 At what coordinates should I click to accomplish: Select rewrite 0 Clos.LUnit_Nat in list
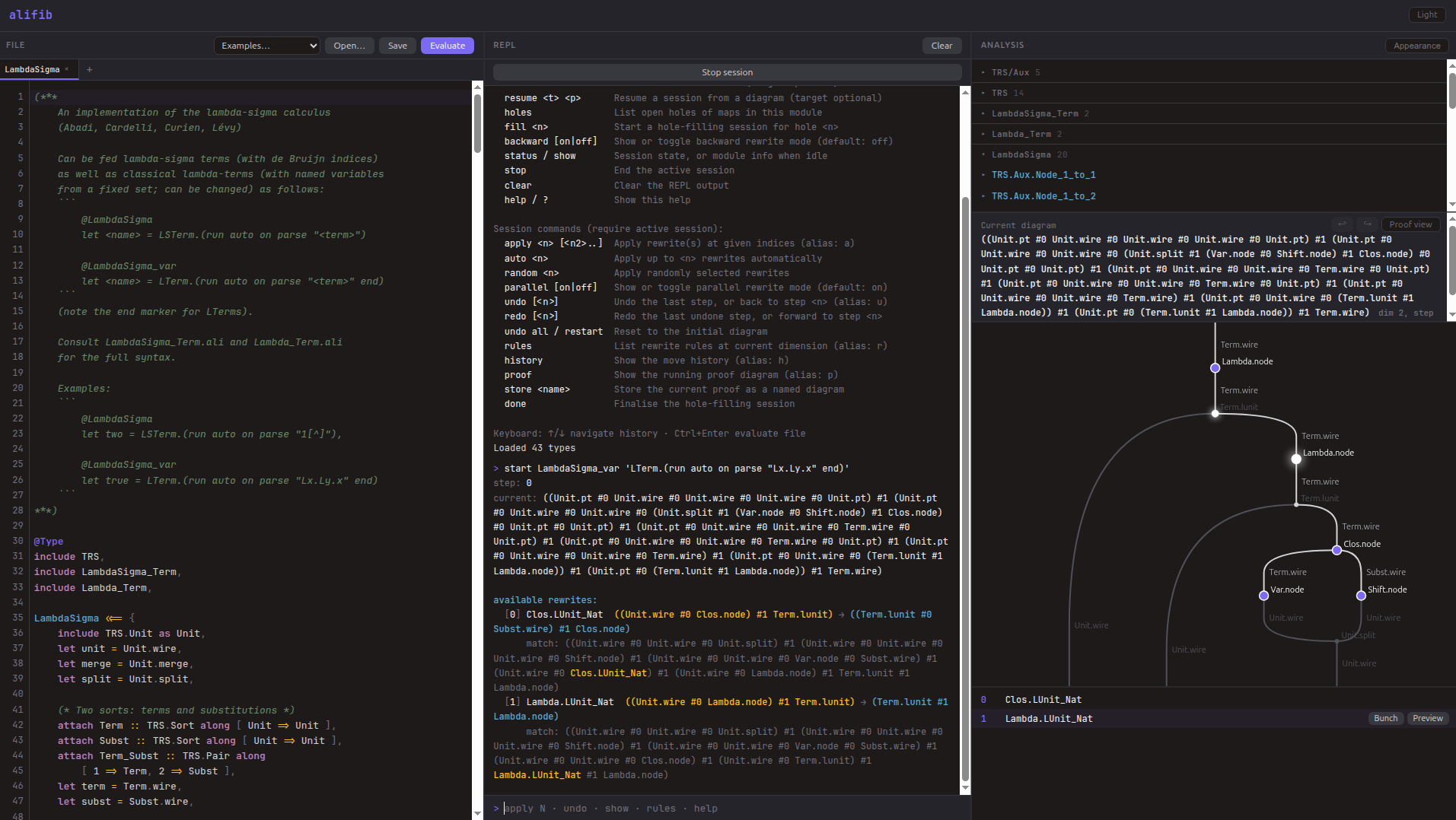point(1213,700)
